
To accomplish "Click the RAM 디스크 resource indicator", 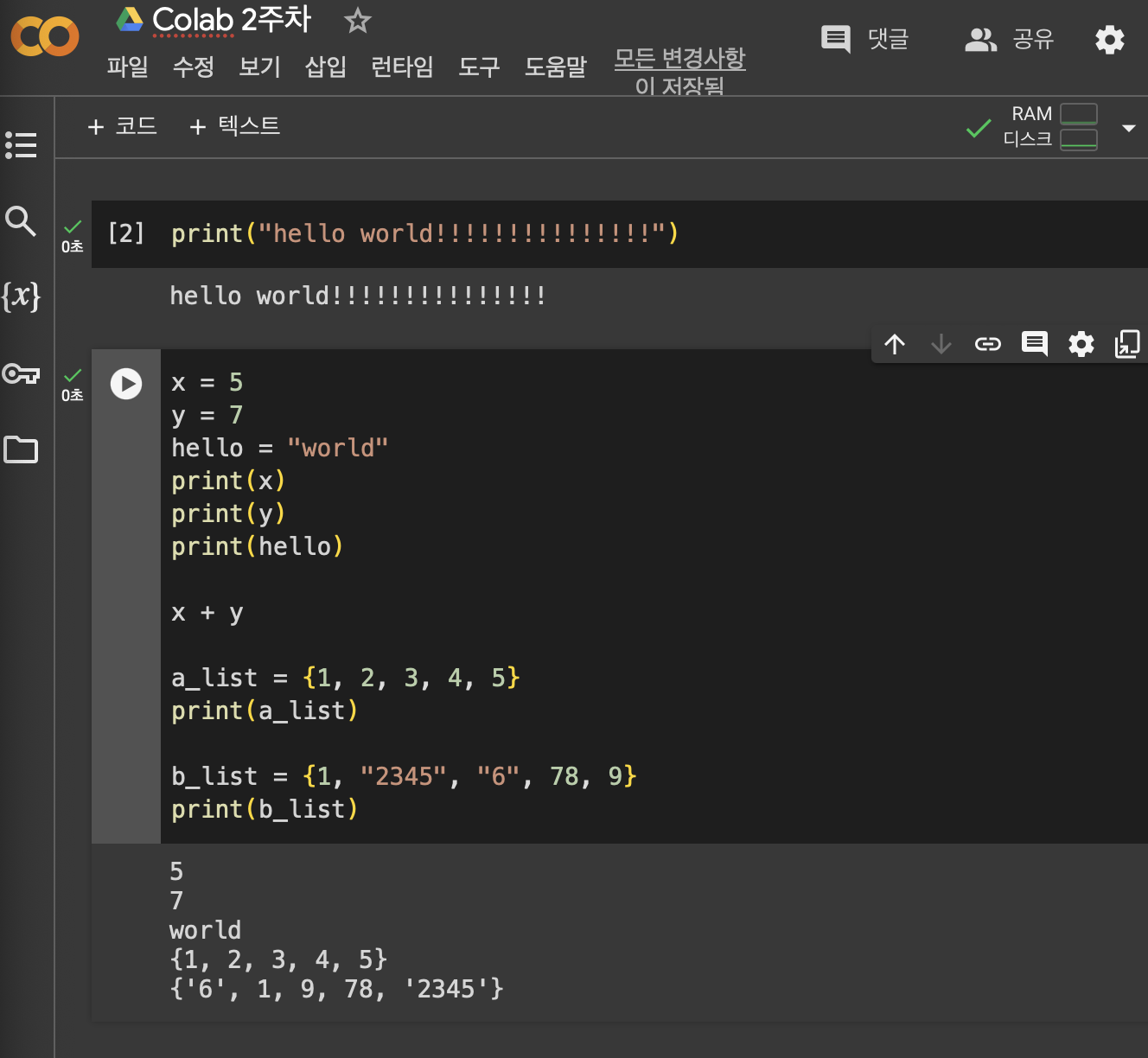I will tap(1050, 127).
